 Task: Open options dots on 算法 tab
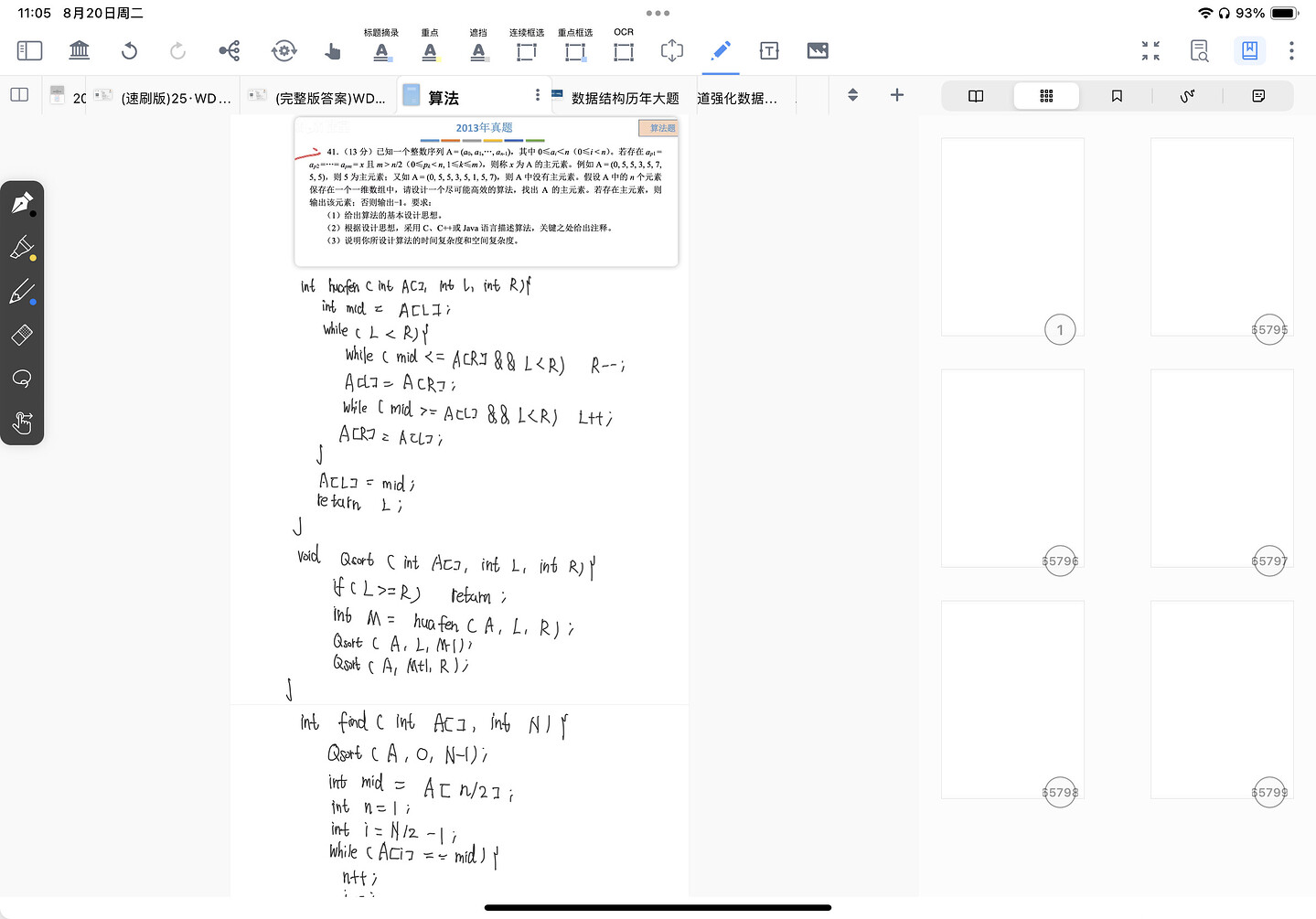click(x=538, y=95)
